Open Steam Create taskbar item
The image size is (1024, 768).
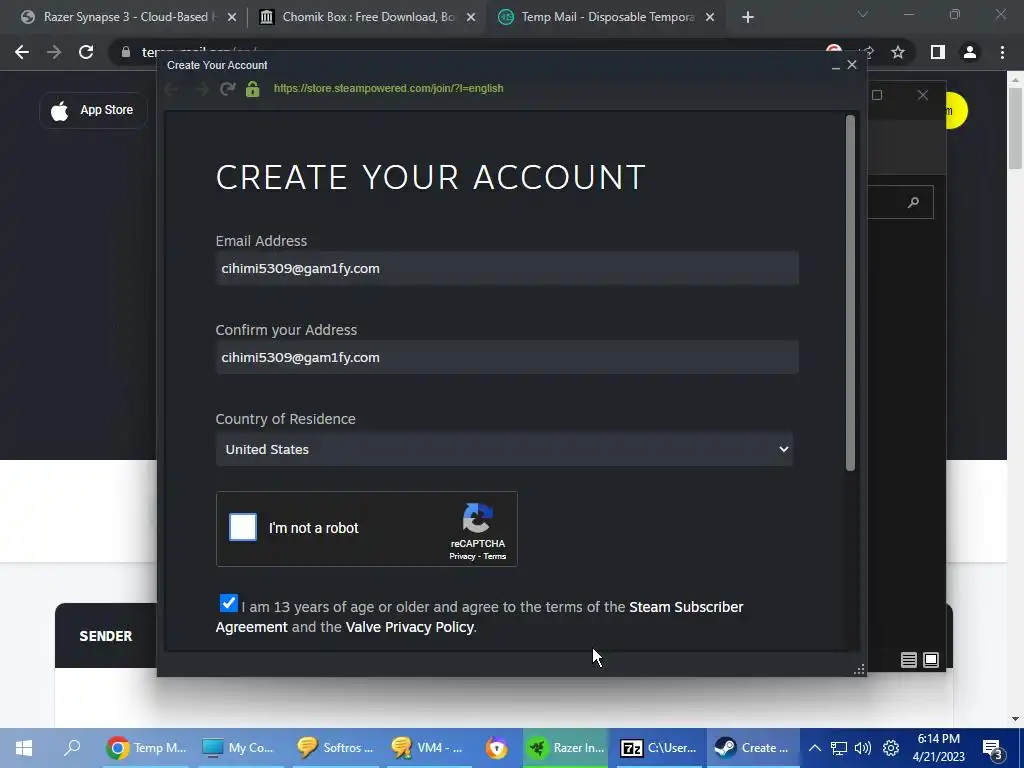[752, 748]
